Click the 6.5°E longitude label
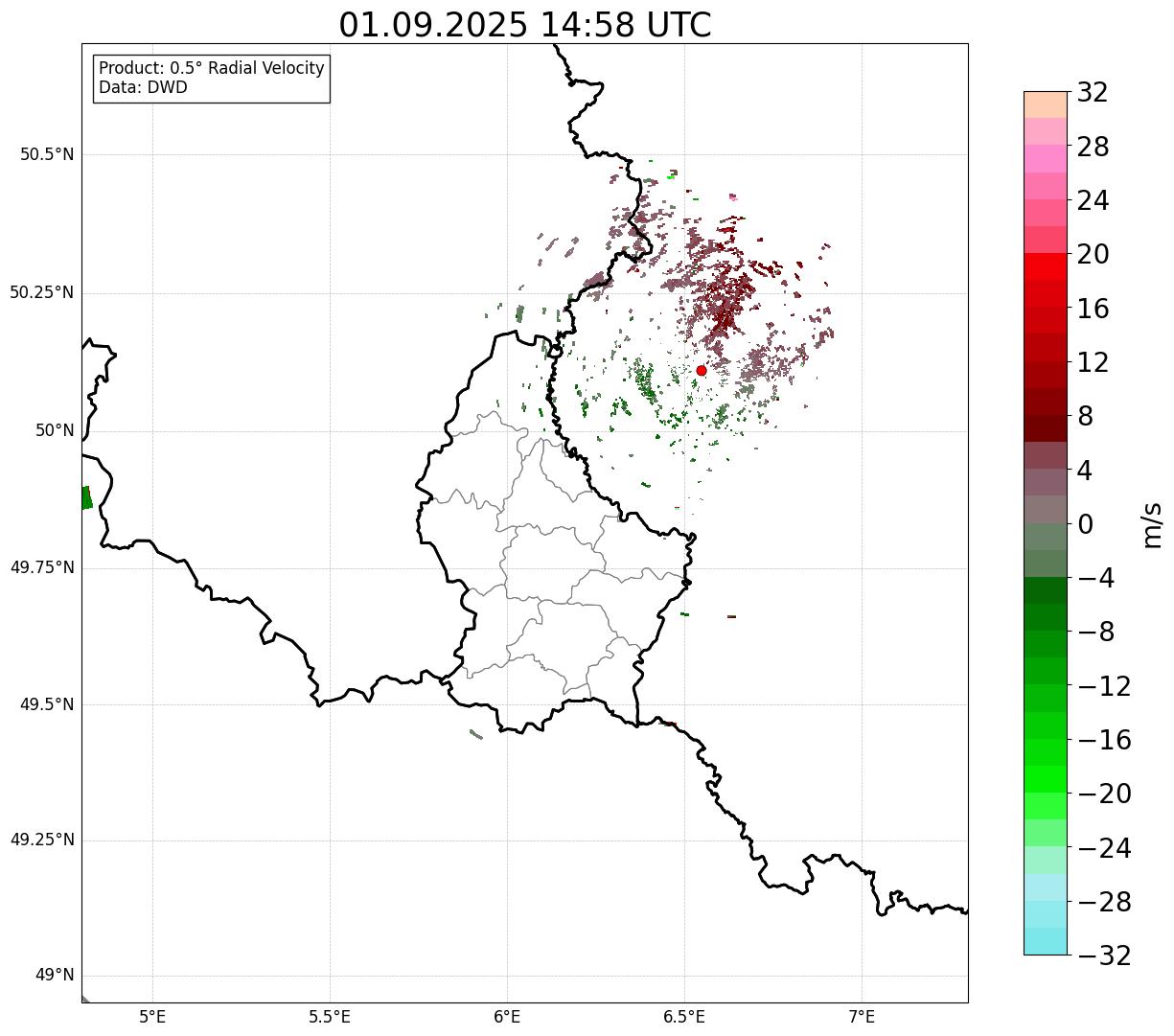The image size is (1174, 1036). coord(684,1017)
